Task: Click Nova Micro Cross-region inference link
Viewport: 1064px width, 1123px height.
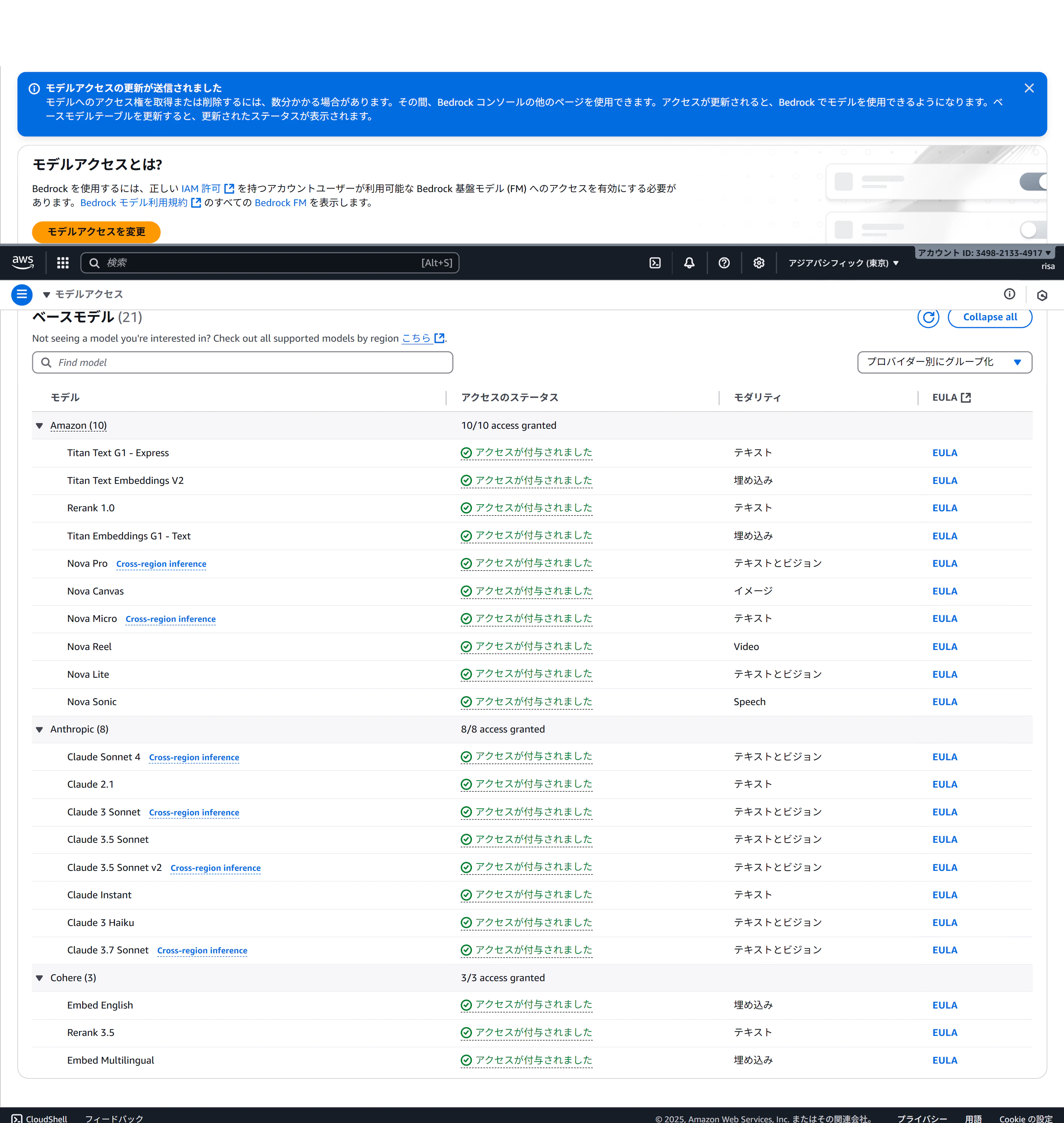Action: point(171,619)
